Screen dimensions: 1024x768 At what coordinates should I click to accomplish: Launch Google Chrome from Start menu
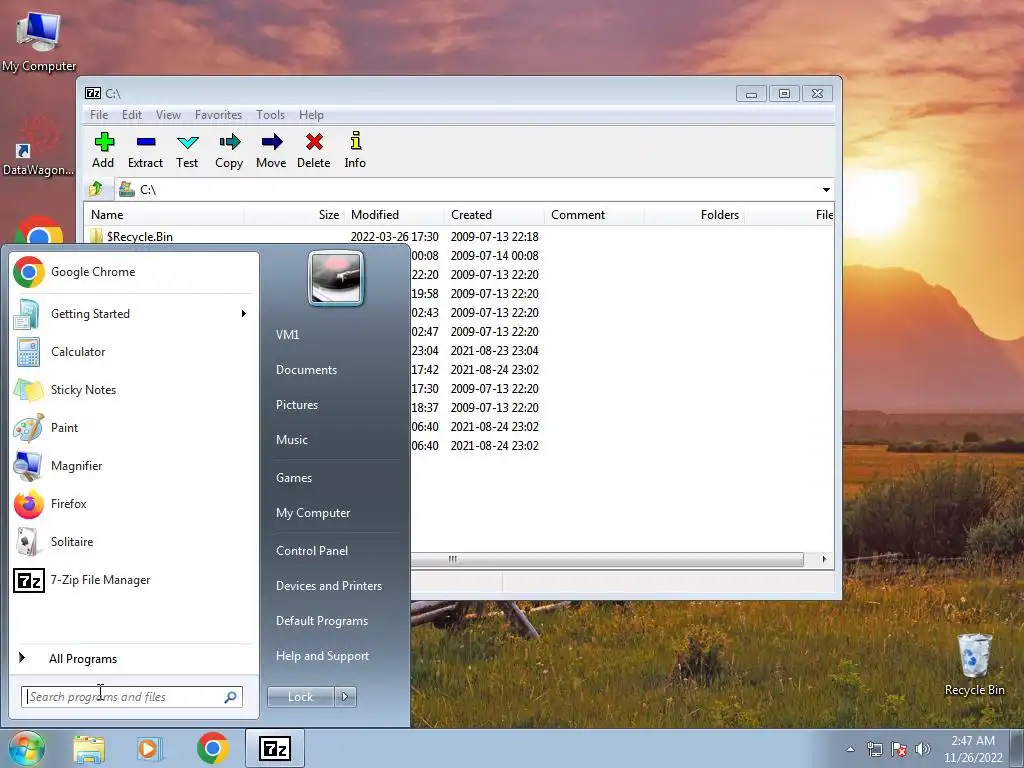133,272
